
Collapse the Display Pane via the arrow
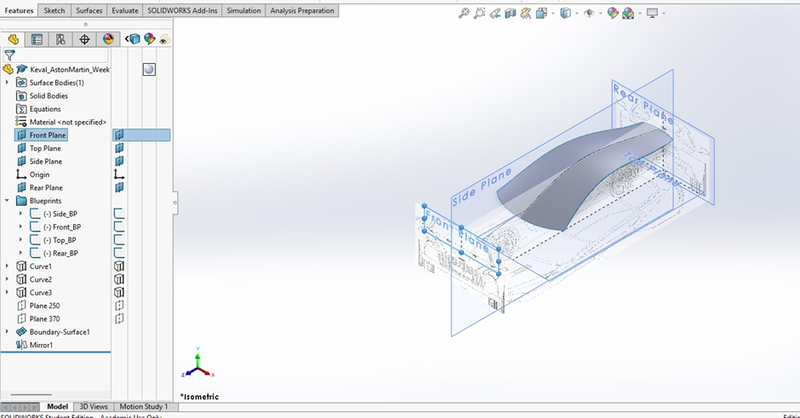click(127, 39)
